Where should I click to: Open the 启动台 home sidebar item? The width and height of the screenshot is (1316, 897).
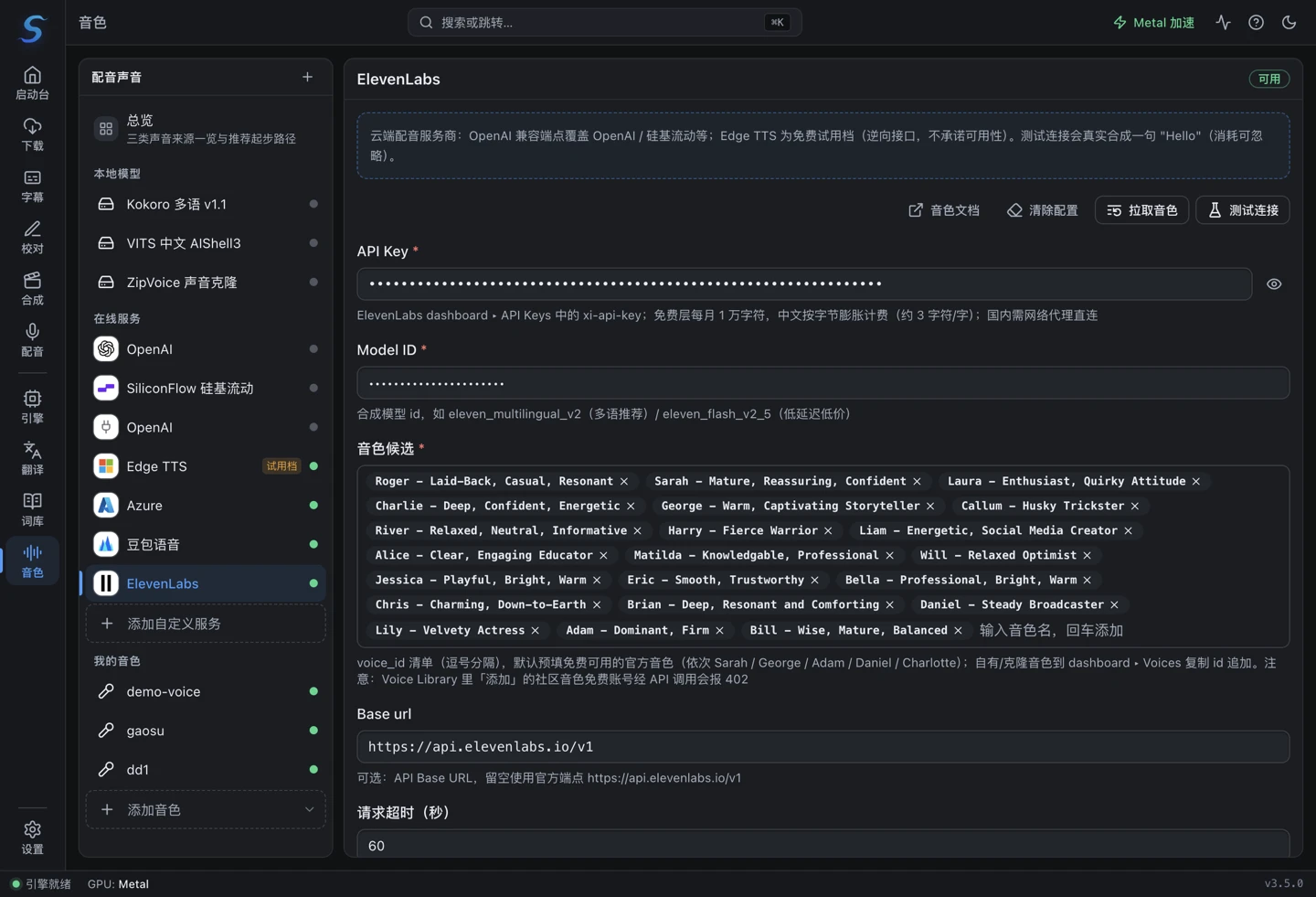coord(32,83)
